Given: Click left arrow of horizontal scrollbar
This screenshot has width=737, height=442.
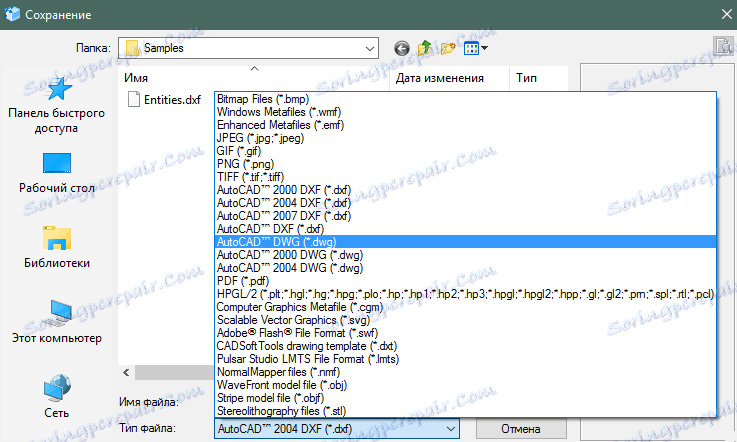Looking at the screenshot, I should (x=126, y=372).
